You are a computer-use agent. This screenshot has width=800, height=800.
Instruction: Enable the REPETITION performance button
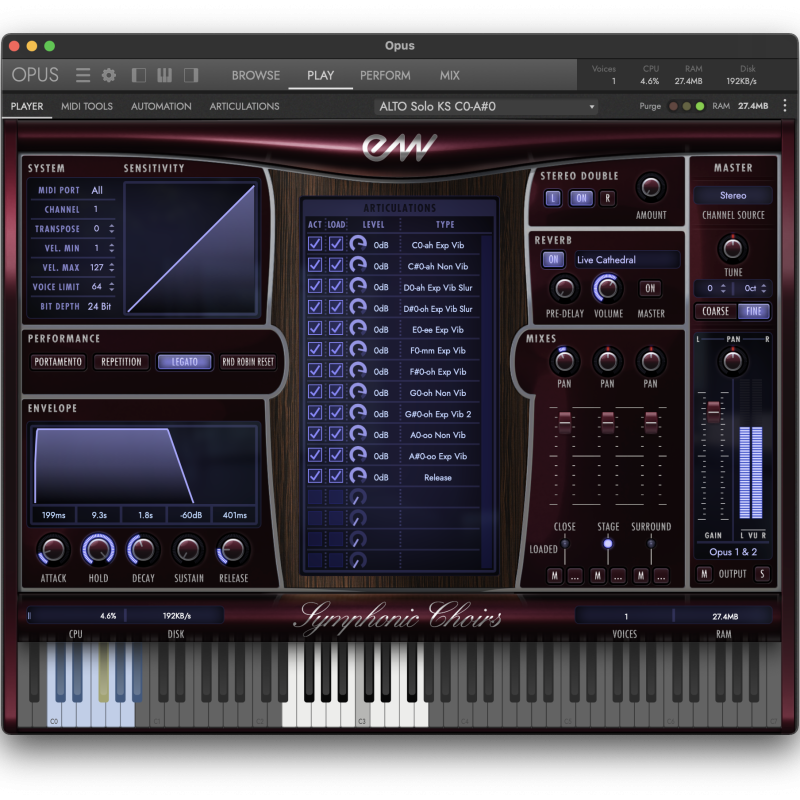coord(121,362)
